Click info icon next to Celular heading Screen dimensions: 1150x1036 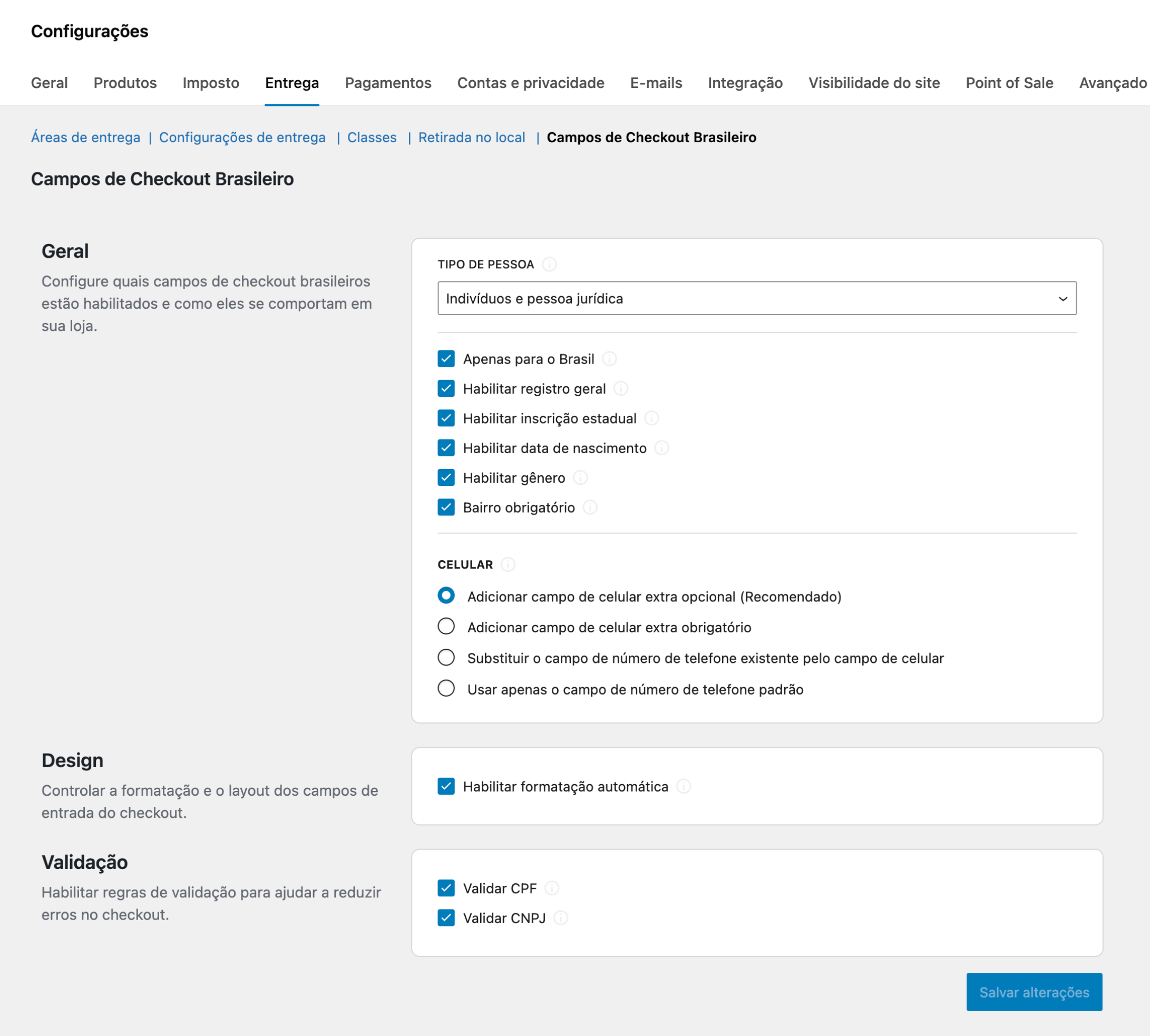click(508, 565)
